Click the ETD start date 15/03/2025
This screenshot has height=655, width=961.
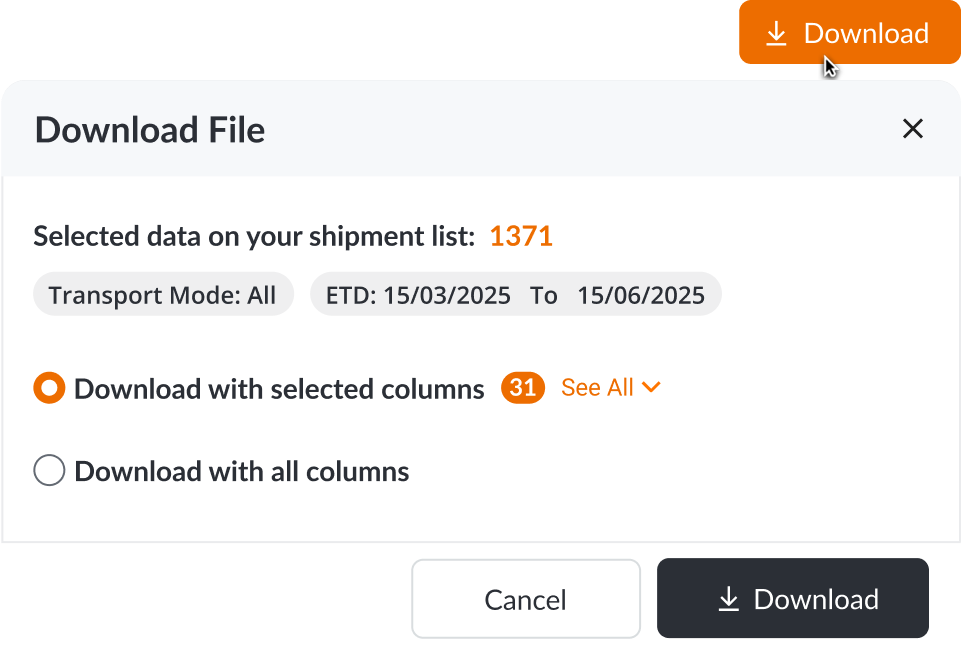click(447, 295)
